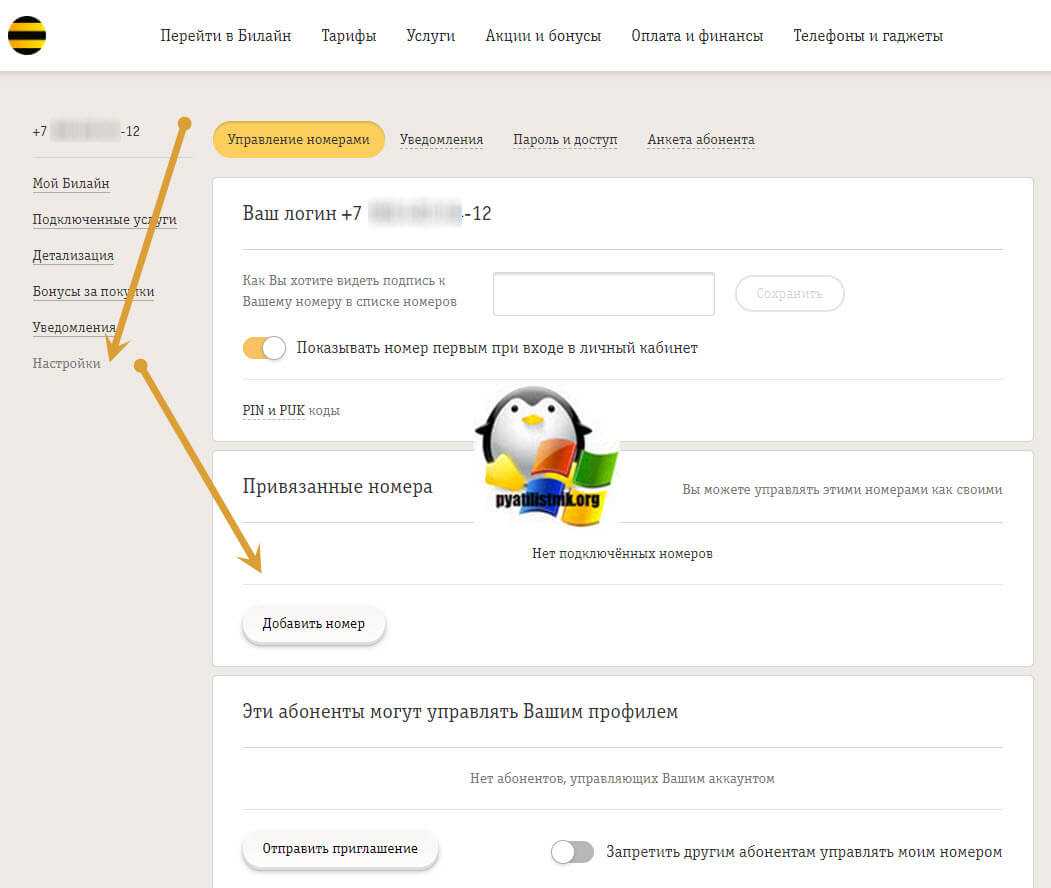Open the Услуги menu item
The image size is (1051, 888).
431,36
